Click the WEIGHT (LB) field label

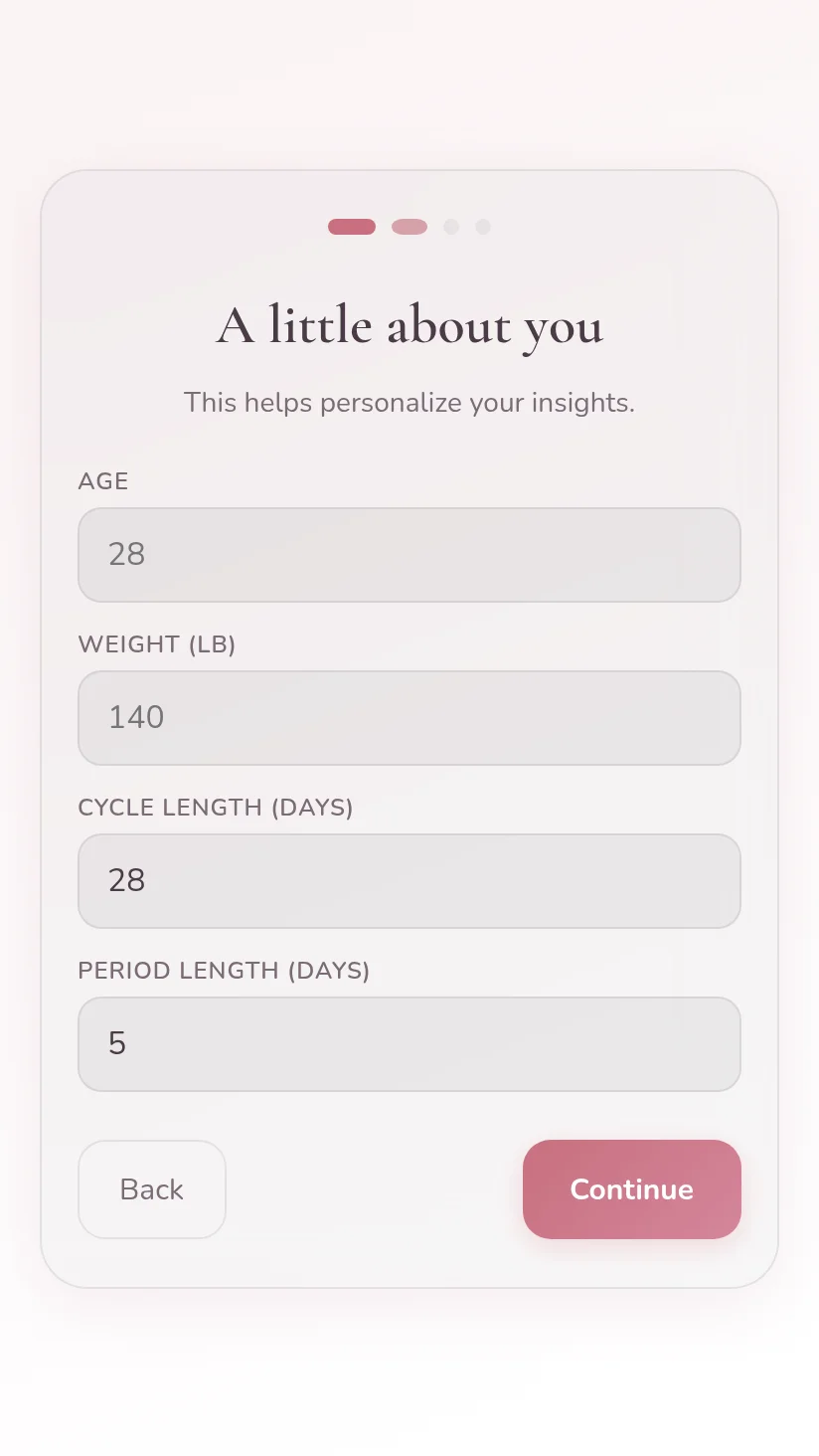coord(157,644)
